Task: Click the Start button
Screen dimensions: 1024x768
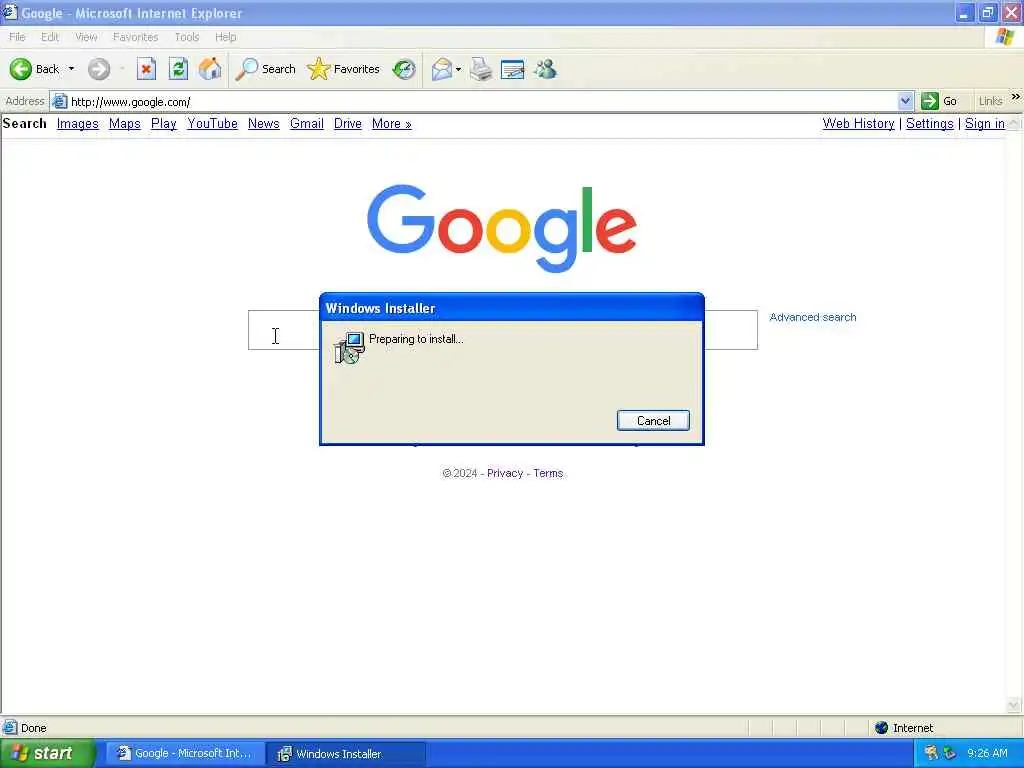Action: pyautogui.click(x=47, y=754)
